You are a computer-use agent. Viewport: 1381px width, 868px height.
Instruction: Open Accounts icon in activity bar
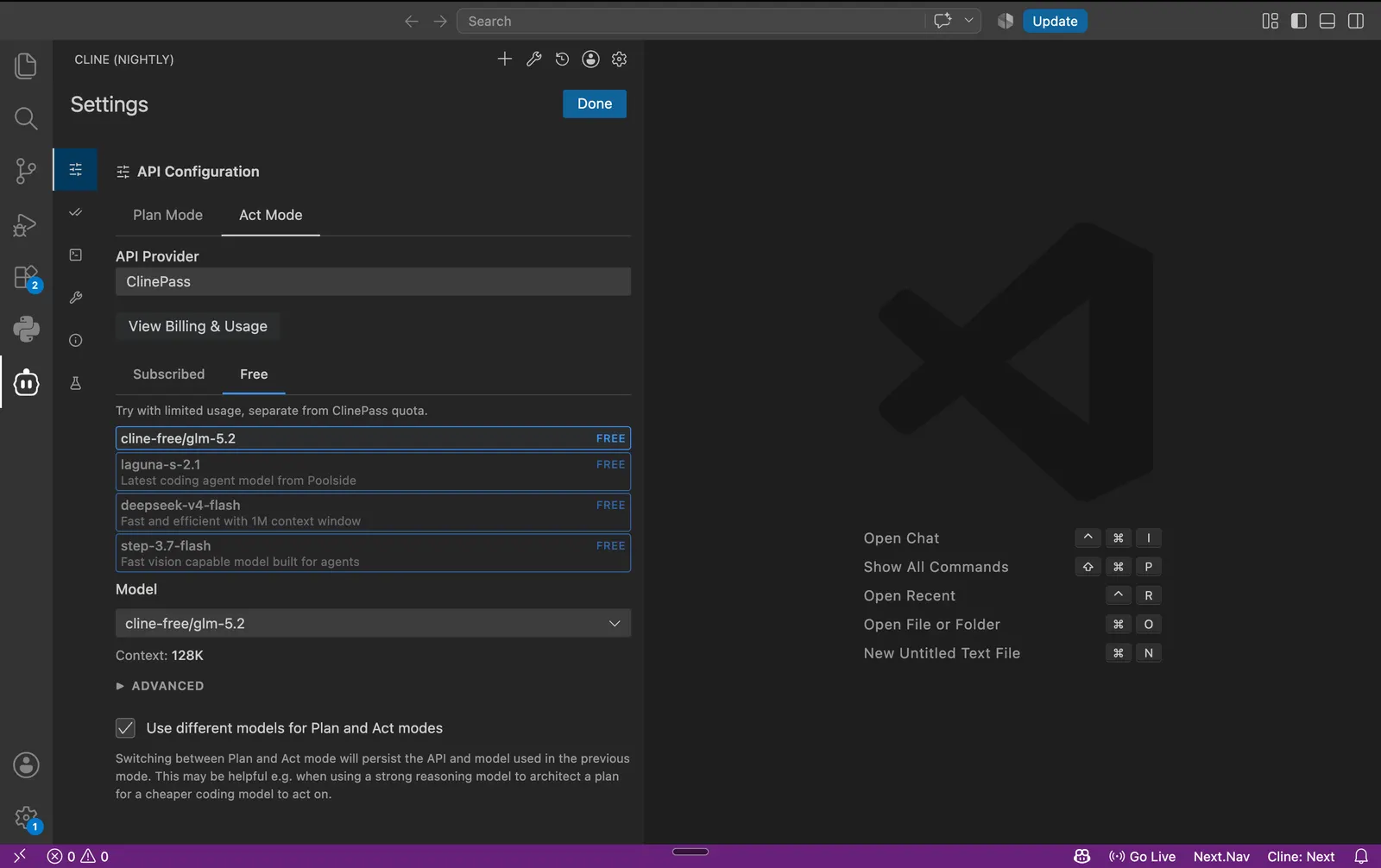pos(26,764)
